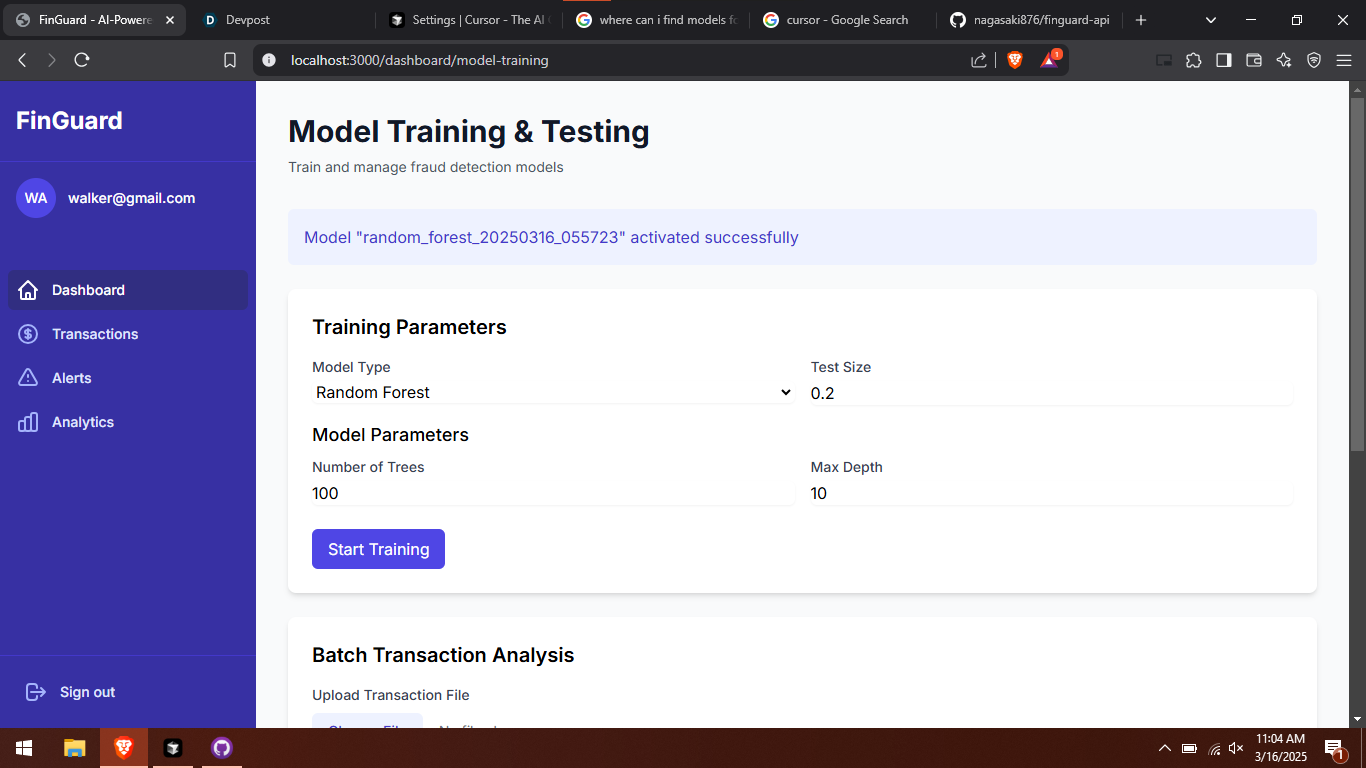Click the model activated successfully message
This screenshot has width=1366, height=768.
(551, 238)
